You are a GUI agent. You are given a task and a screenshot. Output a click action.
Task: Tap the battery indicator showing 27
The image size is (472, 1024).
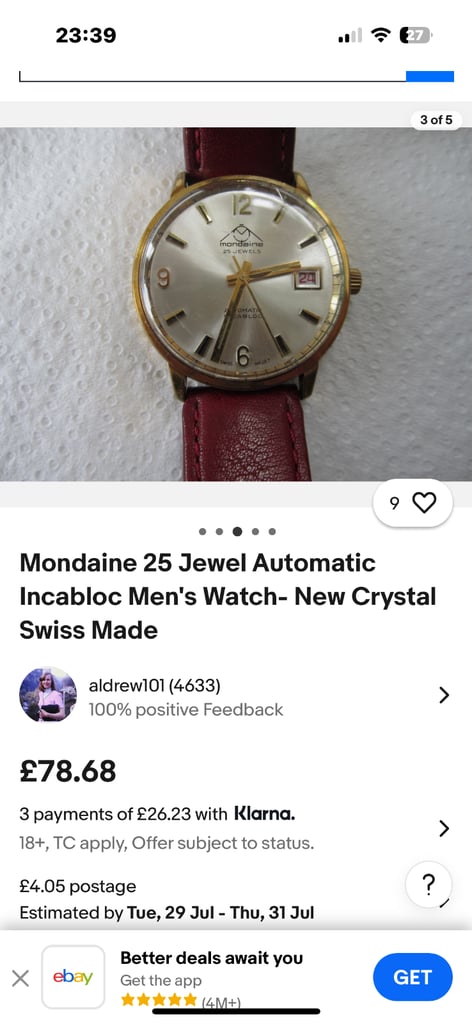pos(417,35)
